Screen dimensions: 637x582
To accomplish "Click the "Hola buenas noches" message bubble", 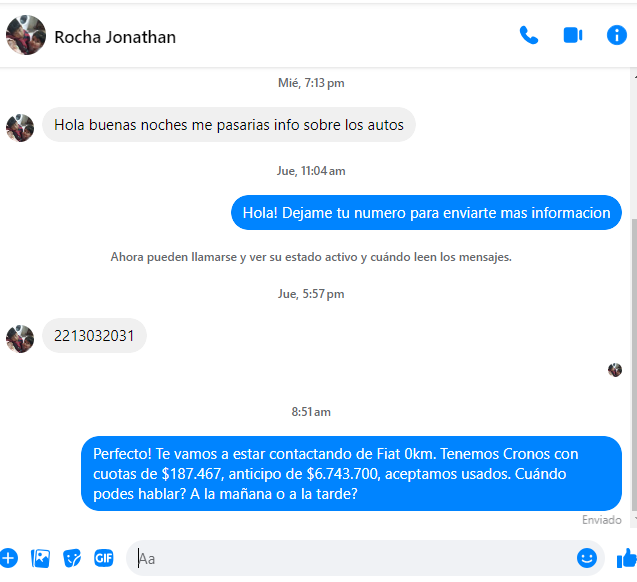I will (229, 125).
